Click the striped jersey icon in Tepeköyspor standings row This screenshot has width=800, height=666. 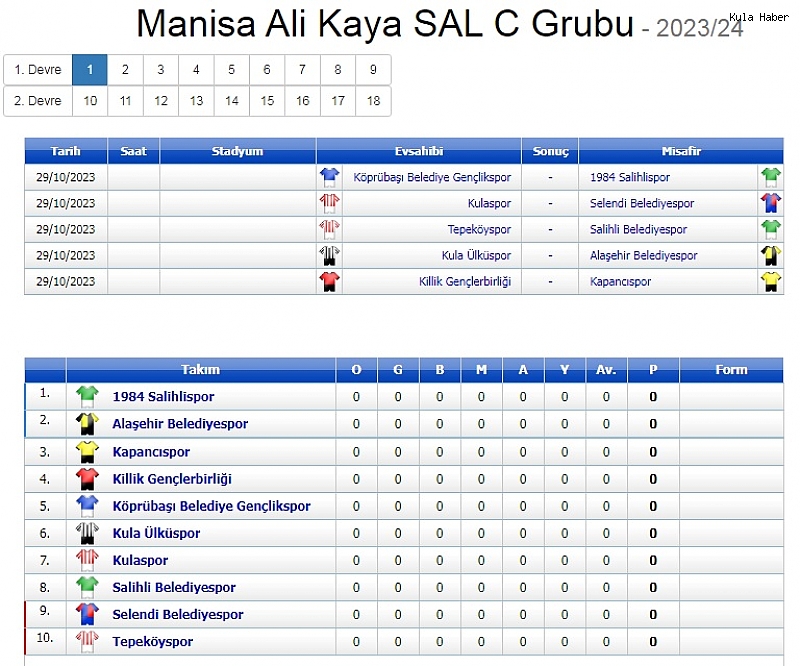click(87, 642)
